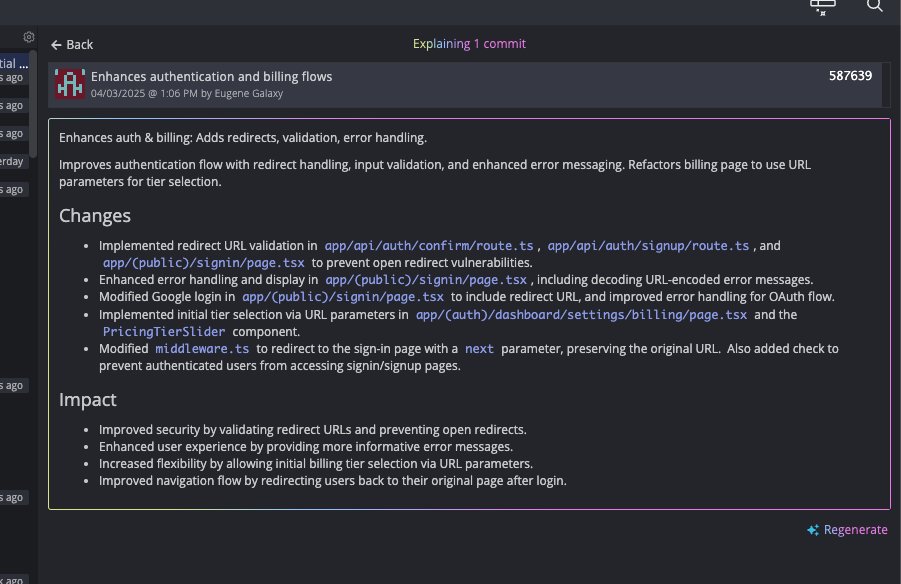The width and height of the screenshot is (901, 584).
Task: Click the PricingTierSlider component reference
Action: (164, 332)
